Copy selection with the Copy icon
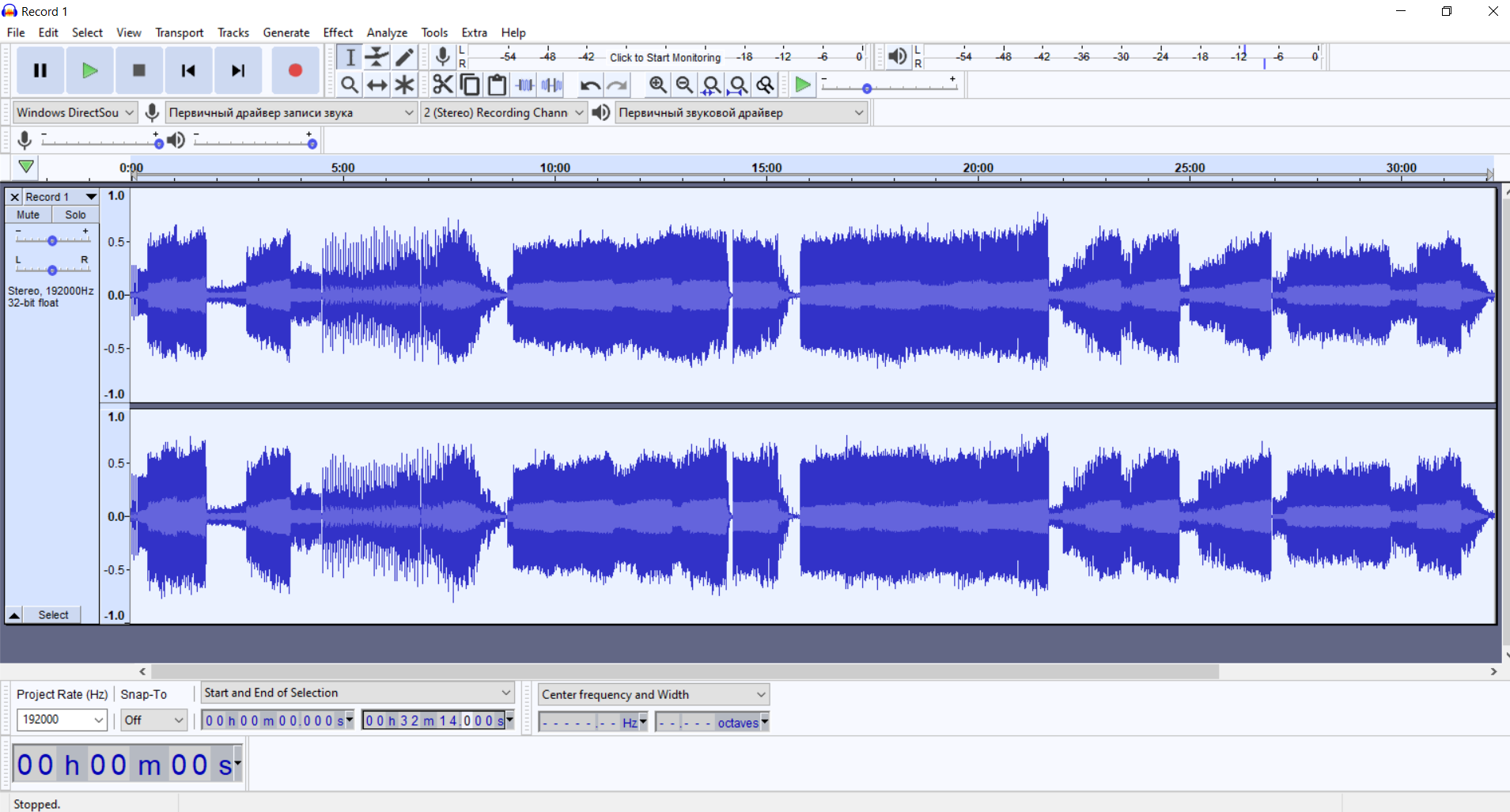This screenshot has width=1510, height=812. coord(470,85)
